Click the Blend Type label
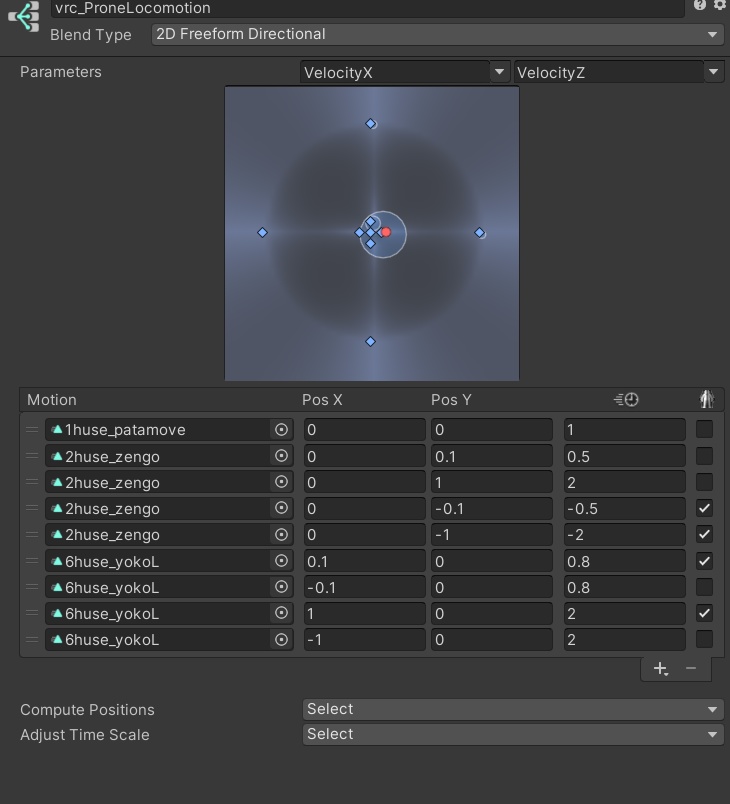 click(x=91, y=35)
